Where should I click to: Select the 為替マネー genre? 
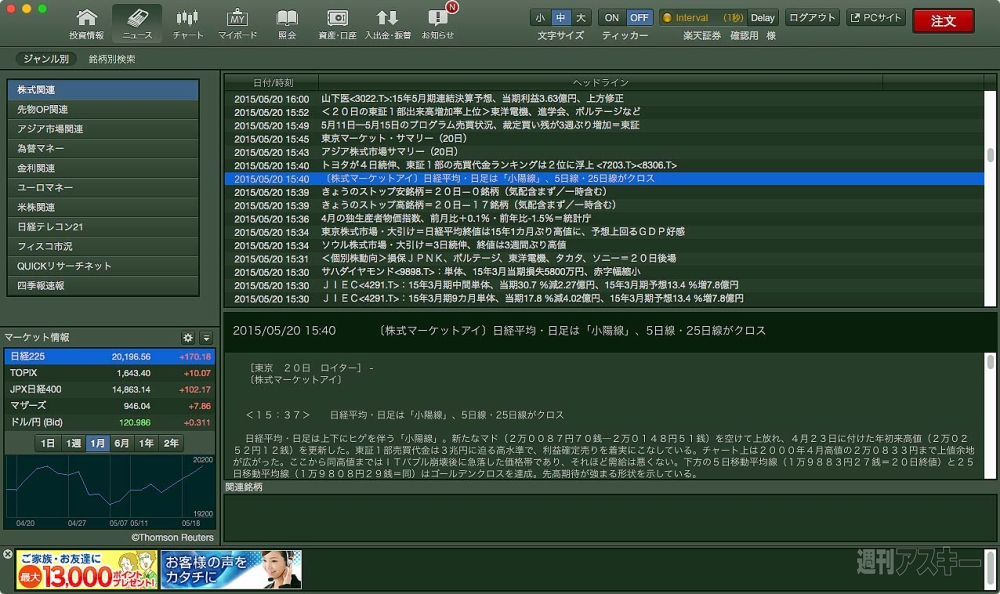point(103,149)
